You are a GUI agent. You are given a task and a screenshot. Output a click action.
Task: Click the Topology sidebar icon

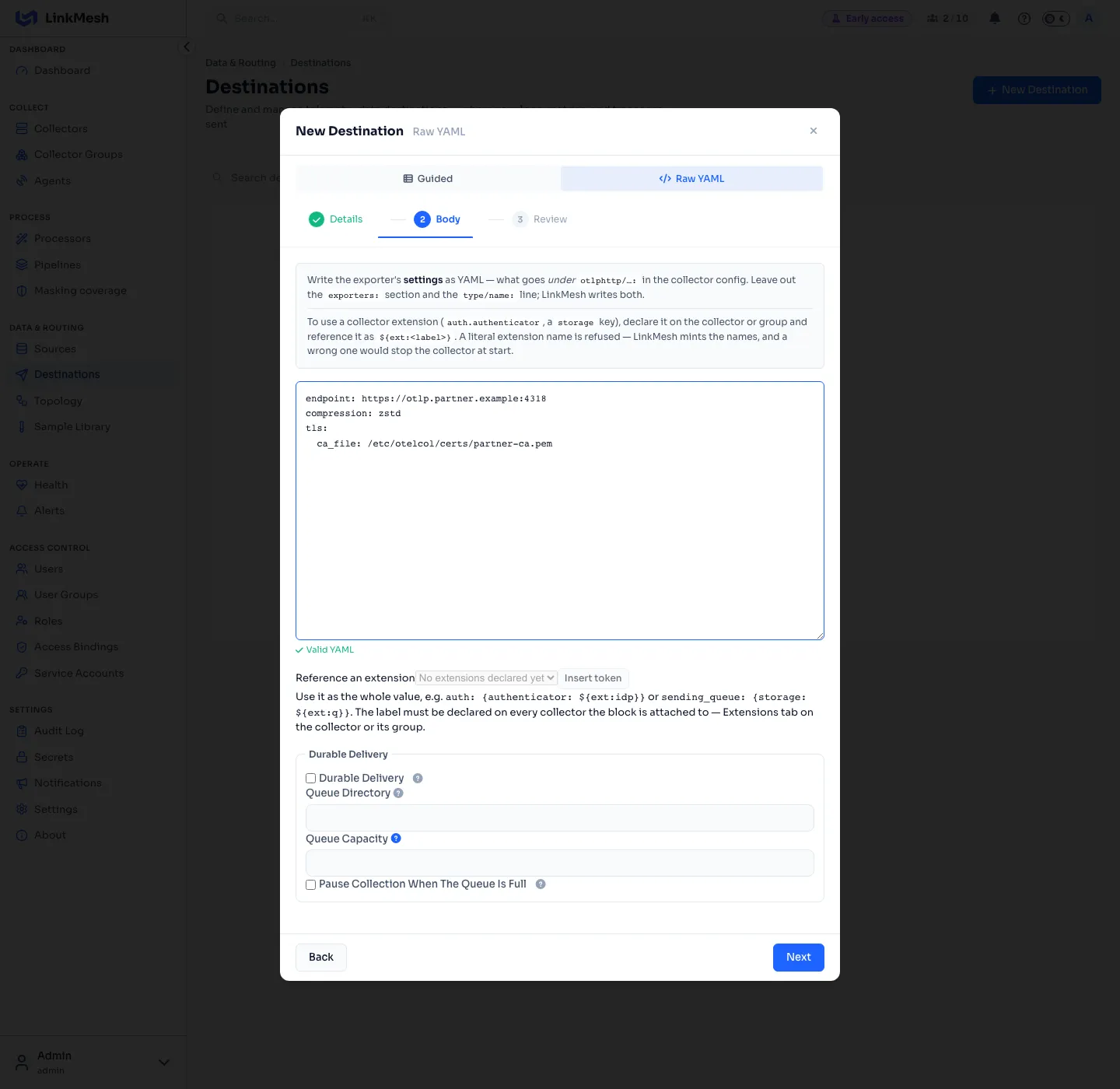(x=22, y=401)
